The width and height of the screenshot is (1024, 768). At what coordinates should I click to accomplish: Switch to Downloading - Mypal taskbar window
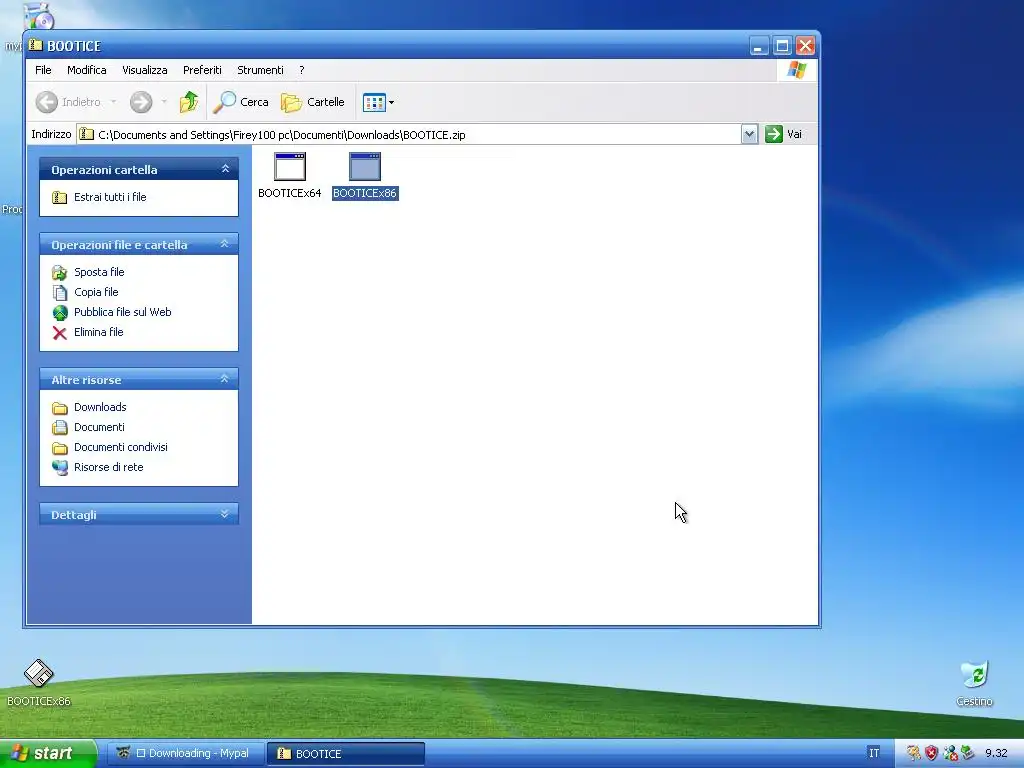pyautogui.click(x=185, y=753)
